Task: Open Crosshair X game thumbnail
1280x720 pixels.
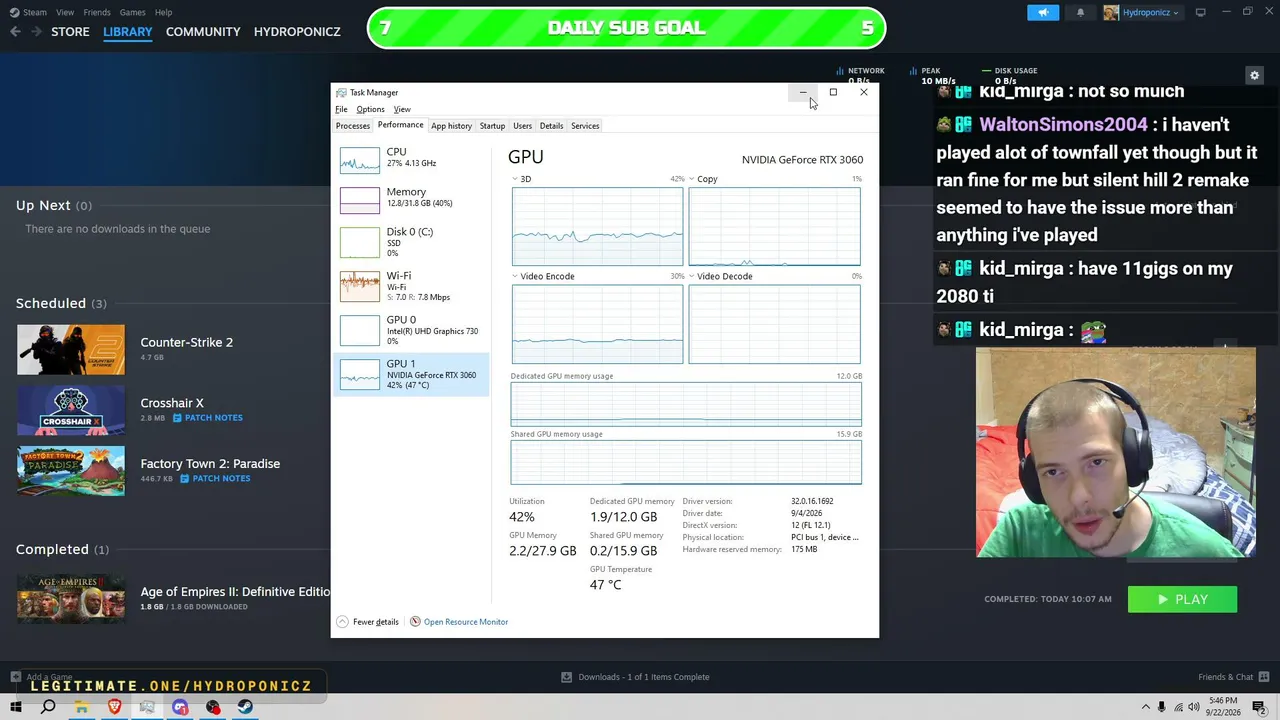Action: (71, 410)
